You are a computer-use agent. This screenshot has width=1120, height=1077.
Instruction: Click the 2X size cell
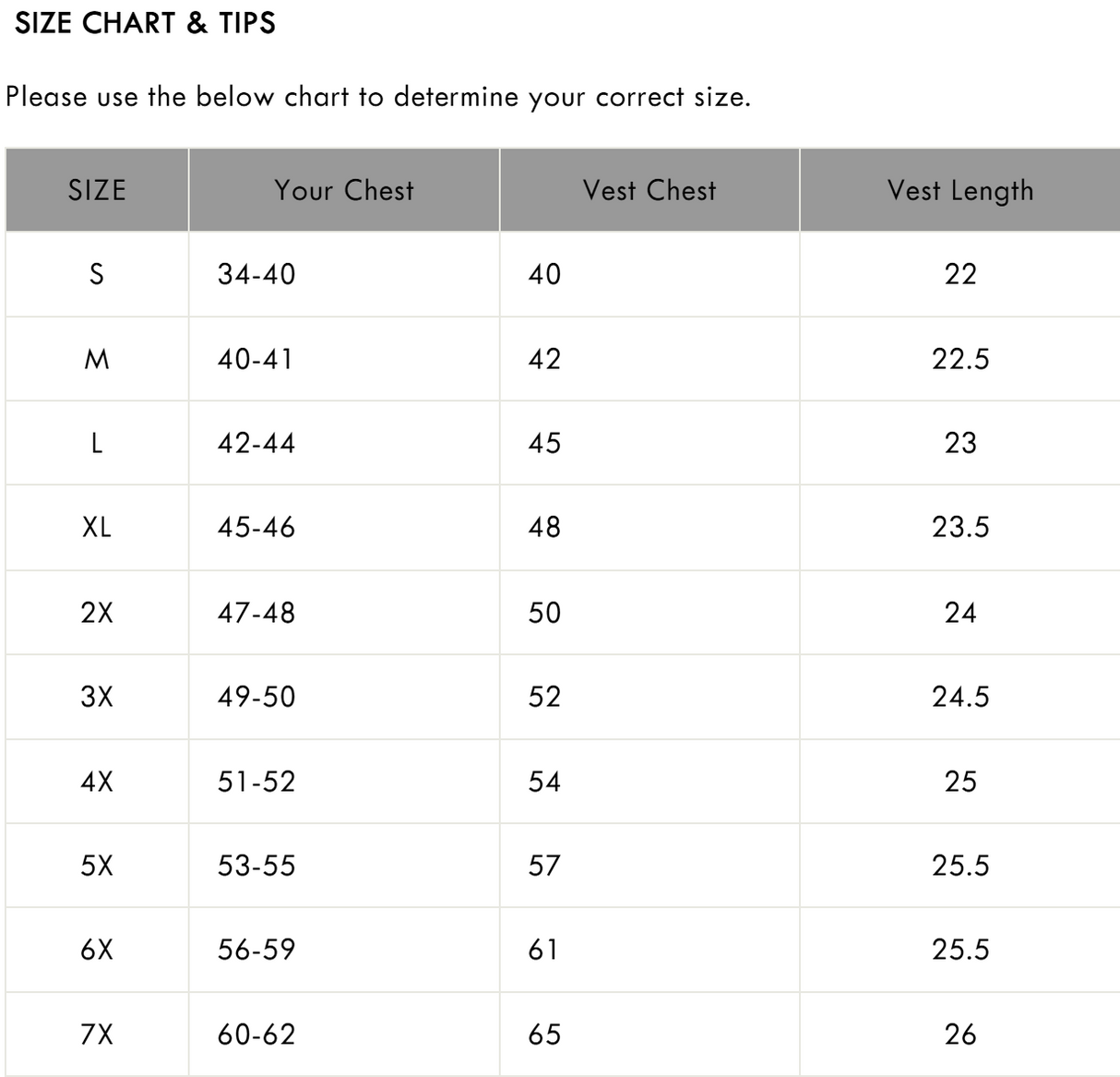(97, 613)
